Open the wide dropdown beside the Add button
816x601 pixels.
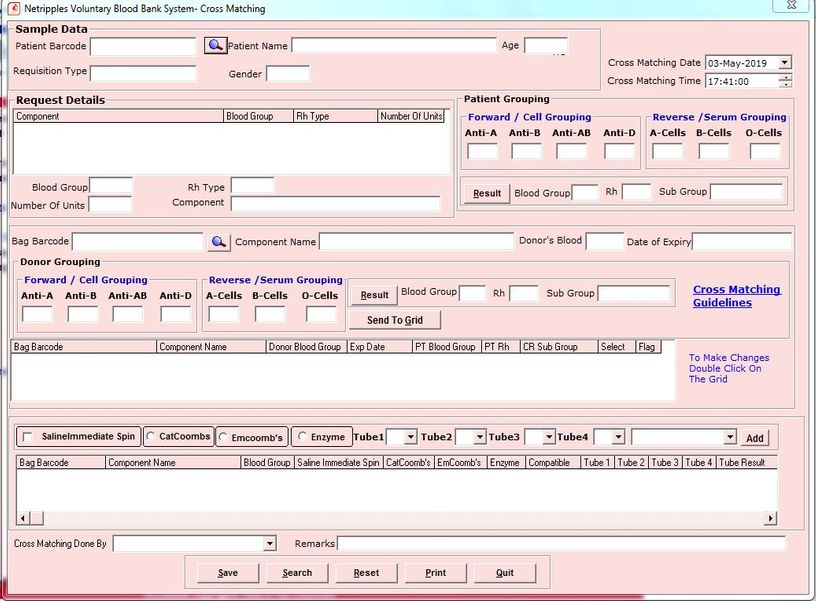(730, 437)
